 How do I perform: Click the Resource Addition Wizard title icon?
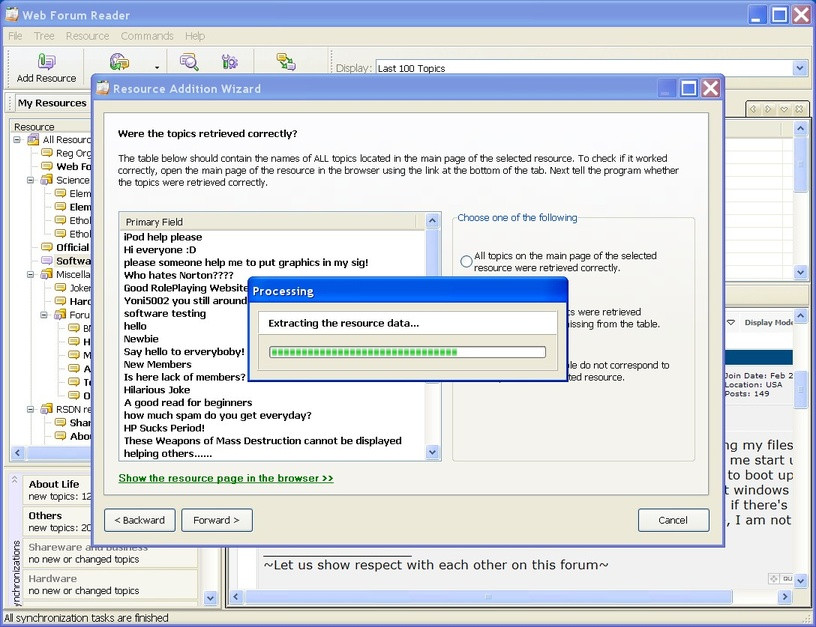[x=103, y=88]
